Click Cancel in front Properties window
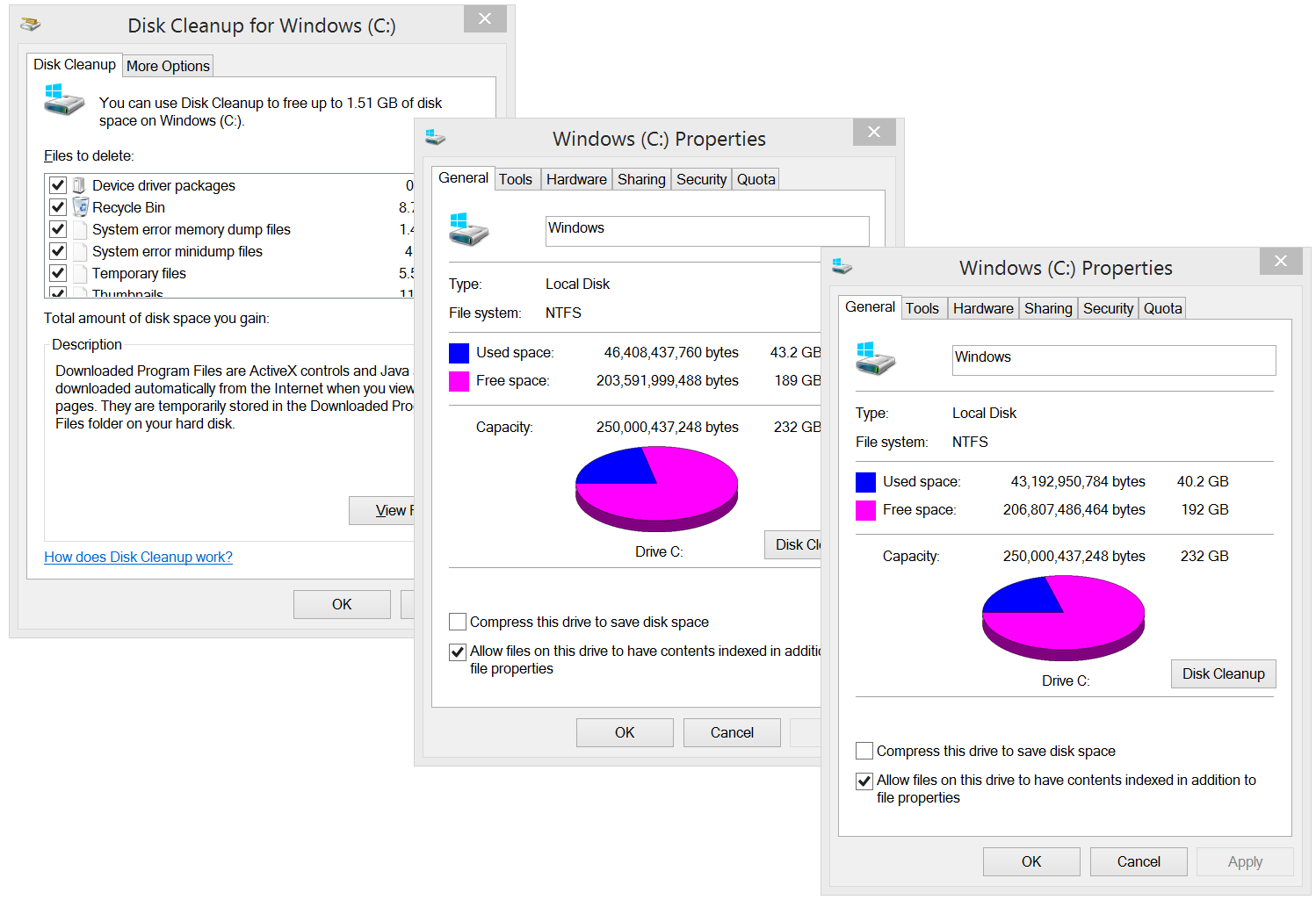Screen dimensions: 1316x900 coord(1139,861)
